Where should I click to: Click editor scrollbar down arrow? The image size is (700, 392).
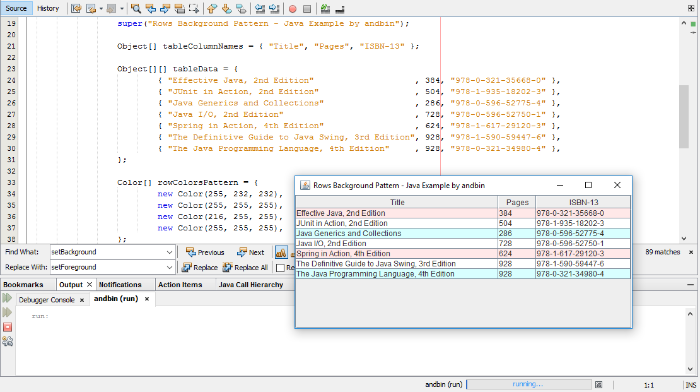click(683, 238)
